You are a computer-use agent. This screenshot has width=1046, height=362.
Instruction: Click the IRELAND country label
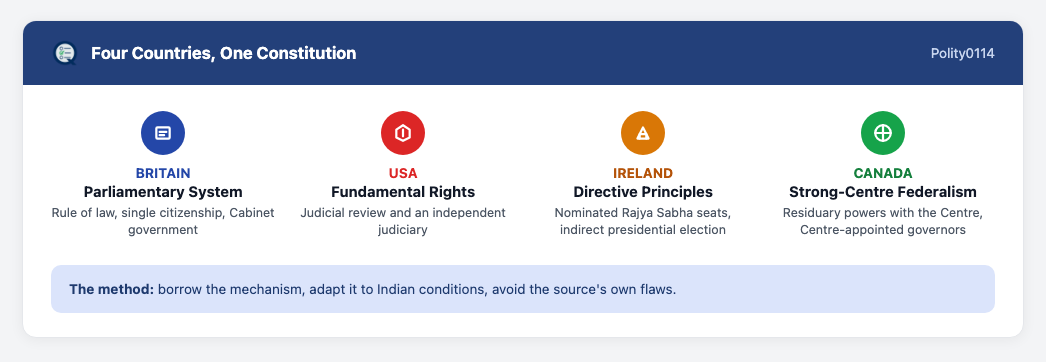coord(643,173)
